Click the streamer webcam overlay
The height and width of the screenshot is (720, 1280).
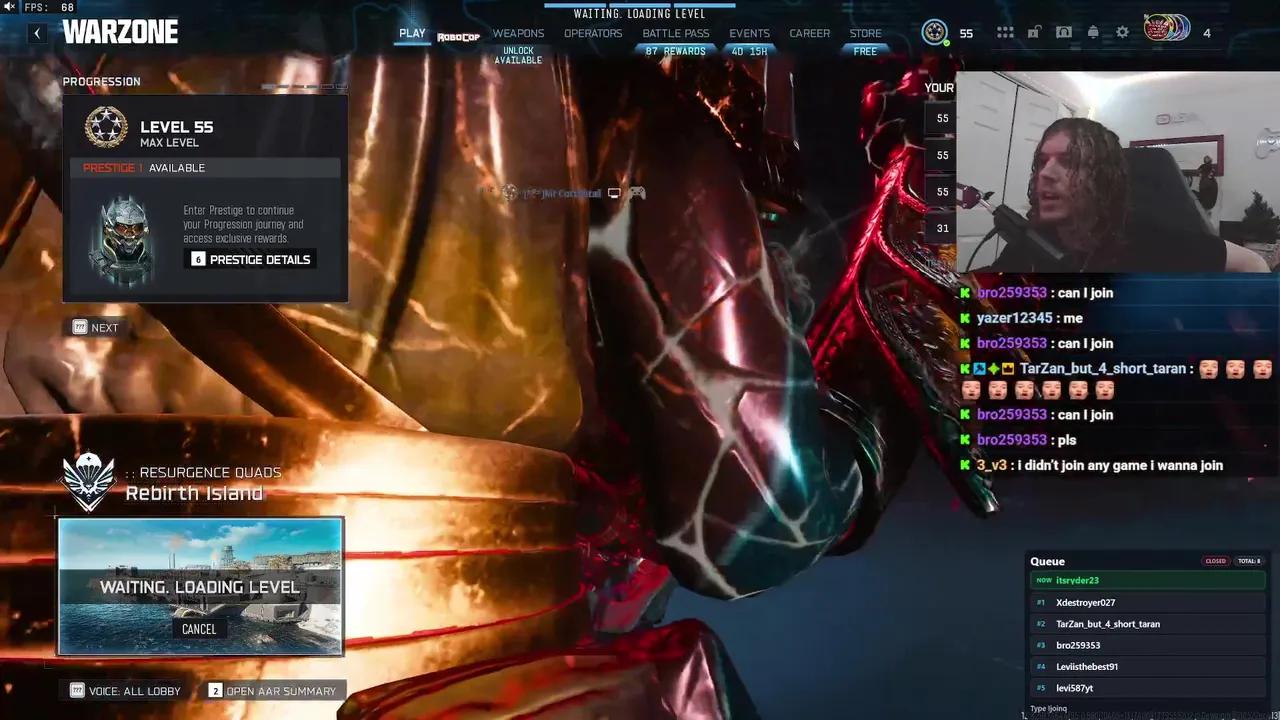(x=1117, y=172)
